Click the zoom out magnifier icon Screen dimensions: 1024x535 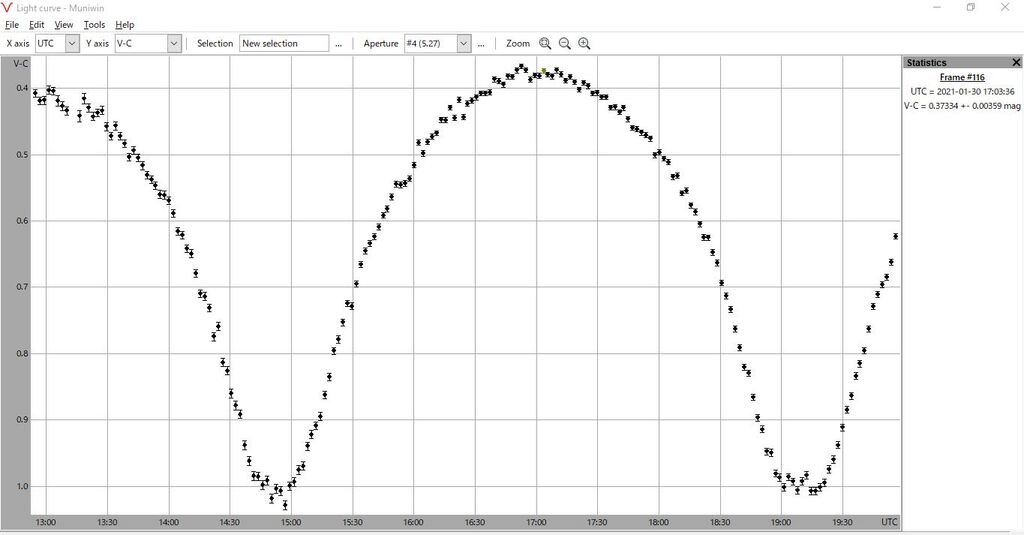pos(565,44)
